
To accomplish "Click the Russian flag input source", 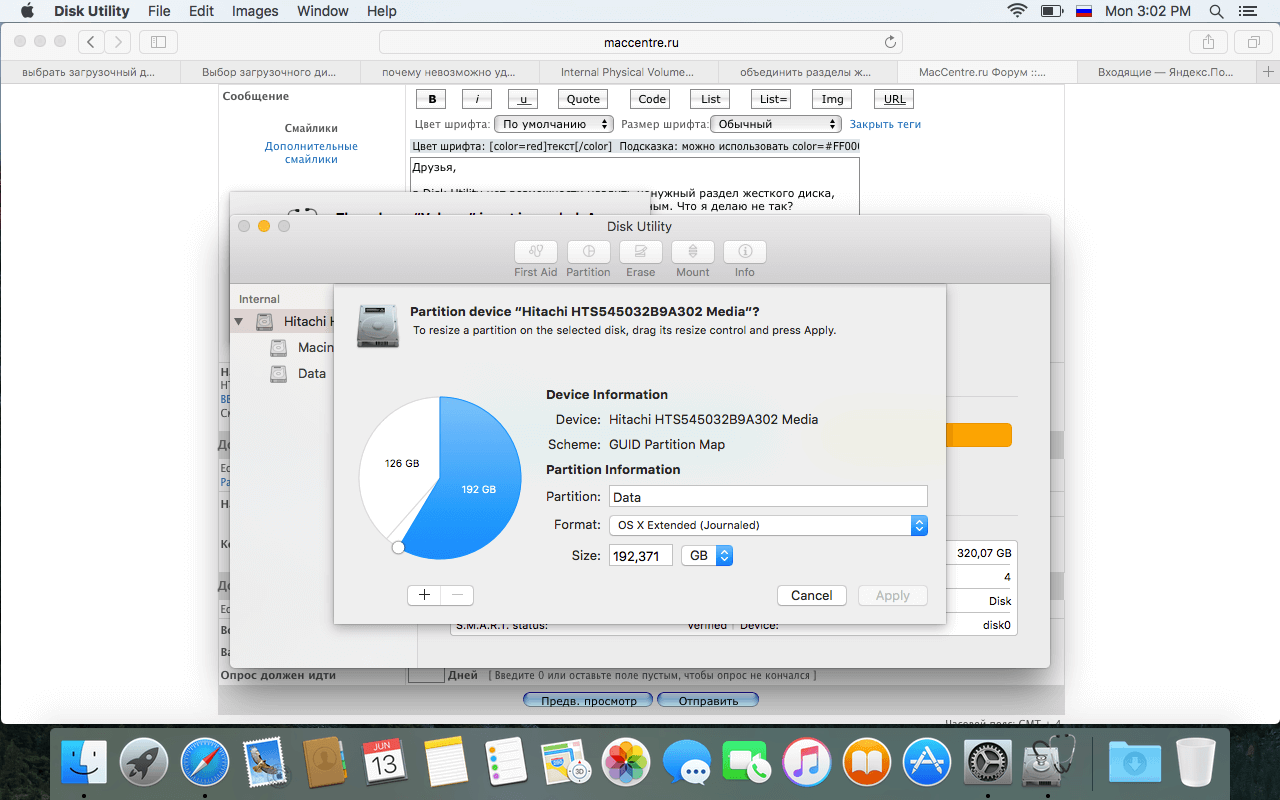I will coord(1084,11).
